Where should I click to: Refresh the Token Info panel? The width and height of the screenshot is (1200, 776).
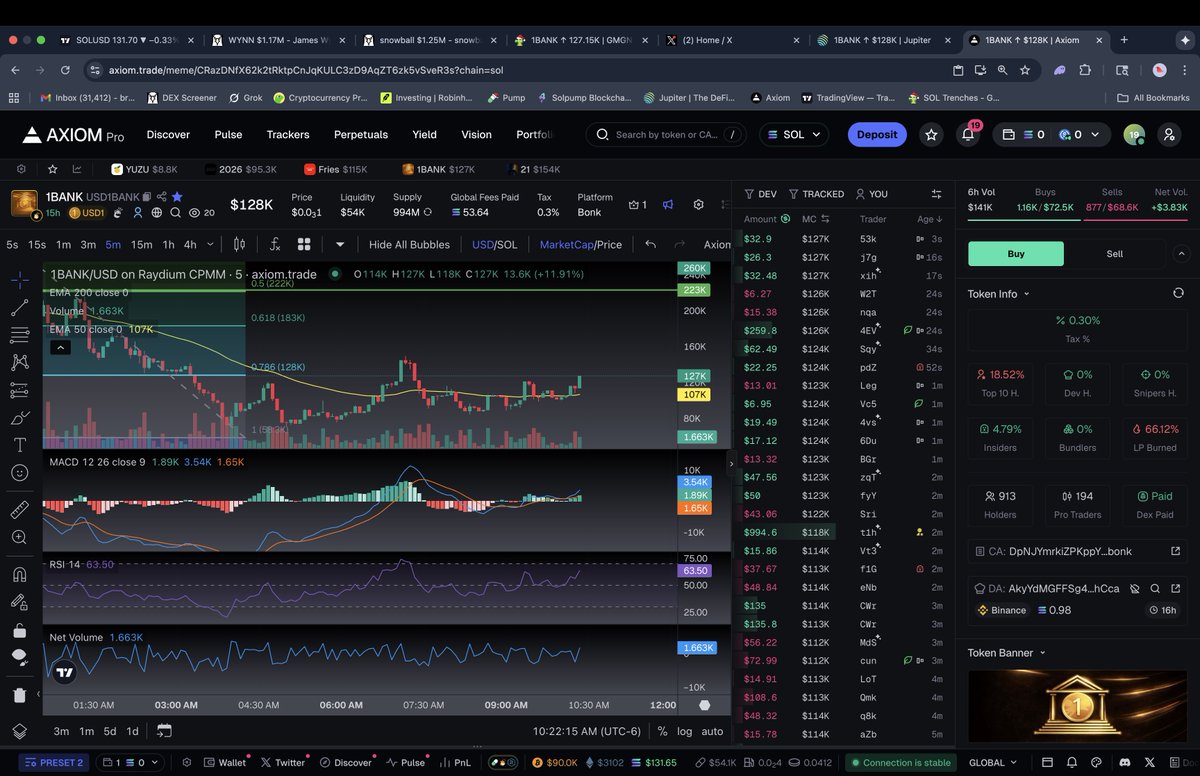1178,293
